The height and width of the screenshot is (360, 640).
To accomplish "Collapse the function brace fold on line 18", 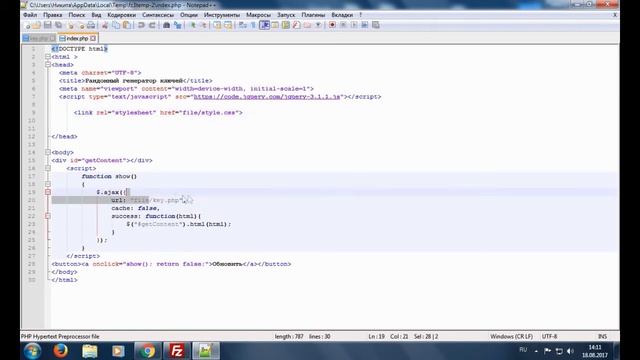I will coord(48,184).
